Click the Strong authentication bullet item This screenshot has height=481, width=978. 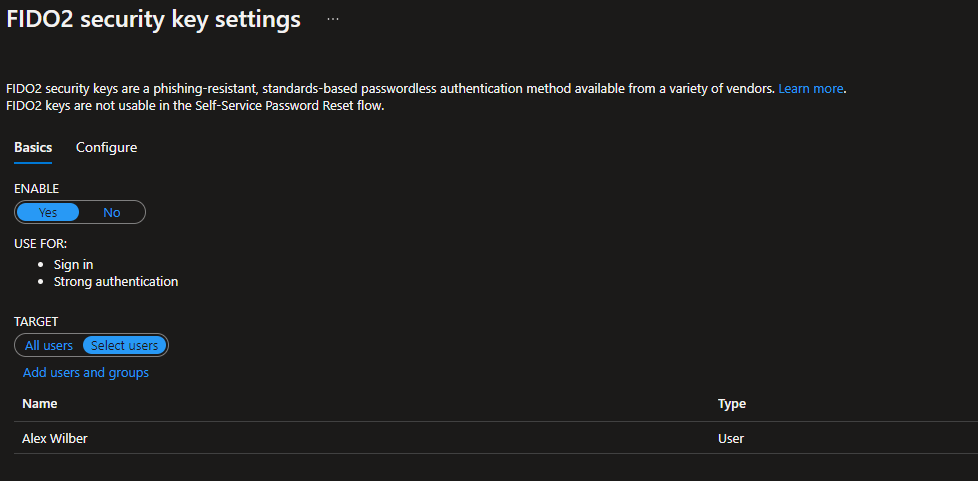click(x=116, y=282)
